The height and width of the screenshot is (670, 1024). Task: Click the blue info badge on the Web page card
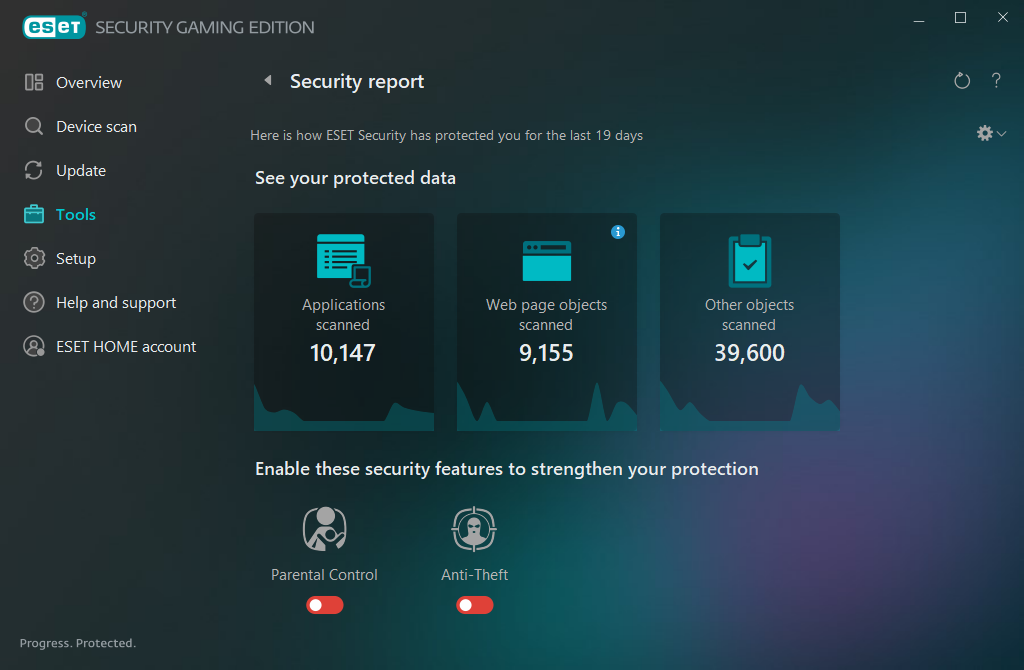pyautogui.click(x=618, y=232)
